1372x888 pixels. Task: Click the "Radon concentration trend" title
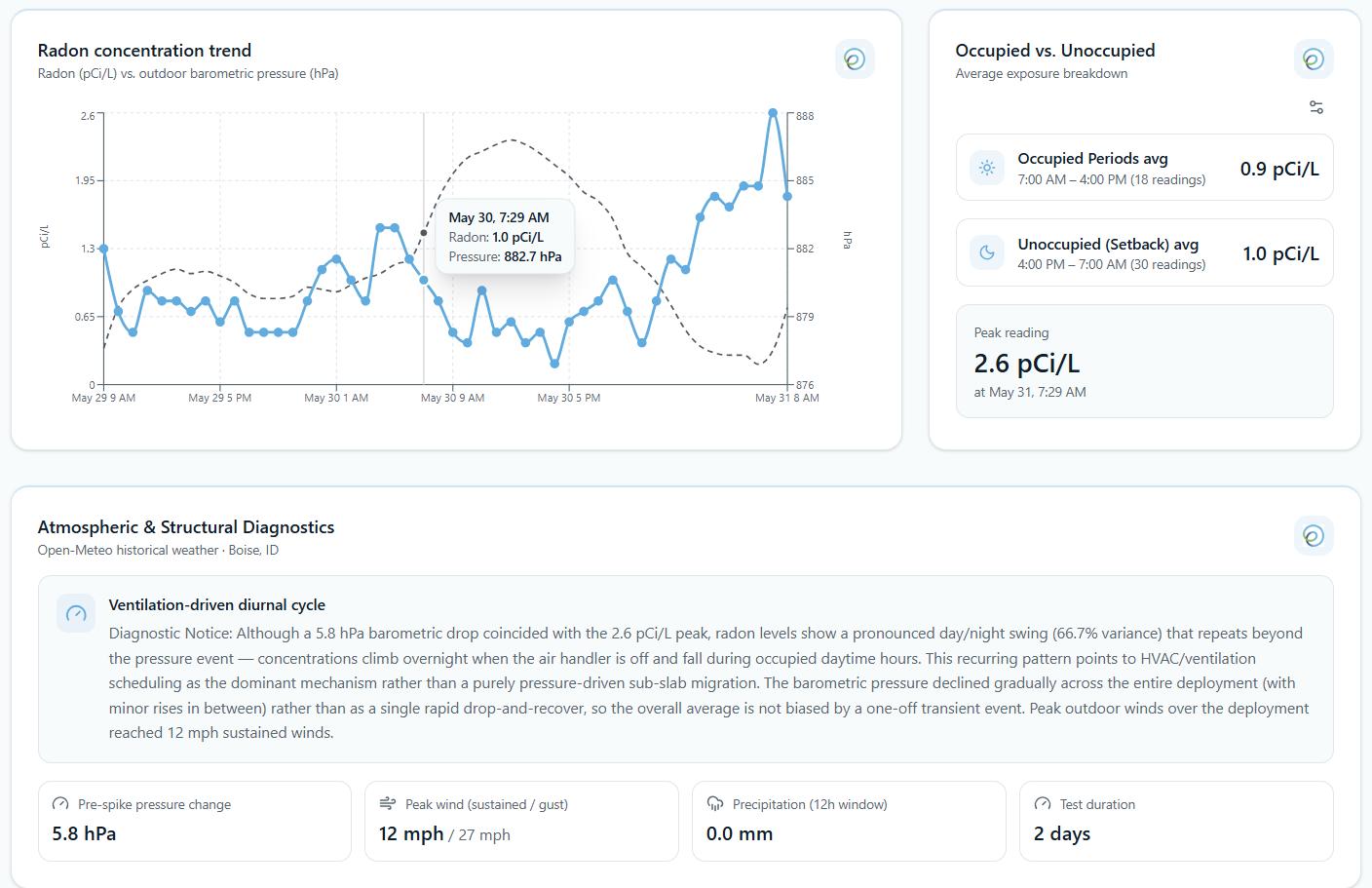point(144,51)
